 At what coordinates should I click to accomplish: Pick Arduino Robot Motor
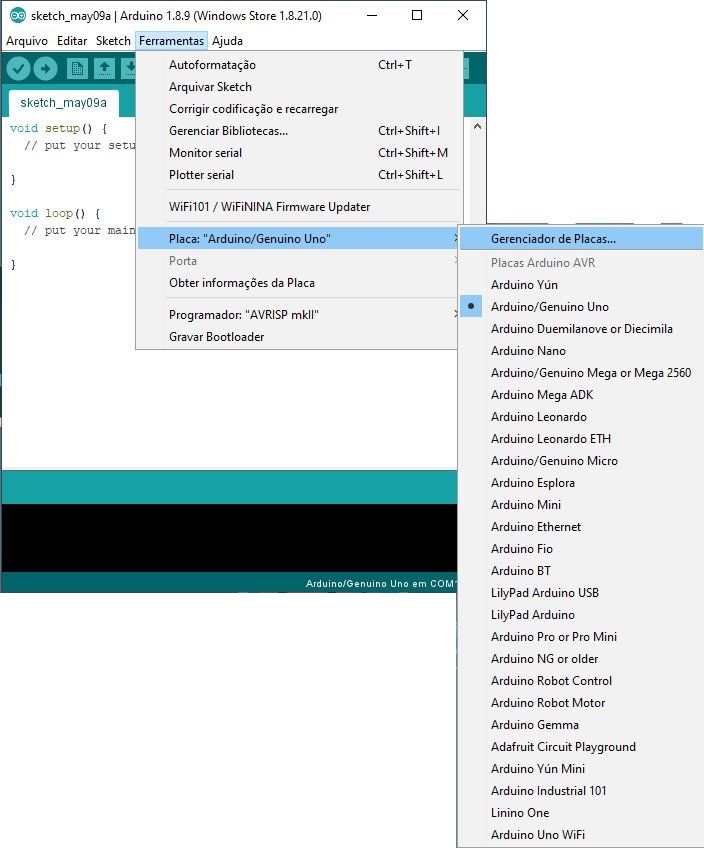click(581, 703)
